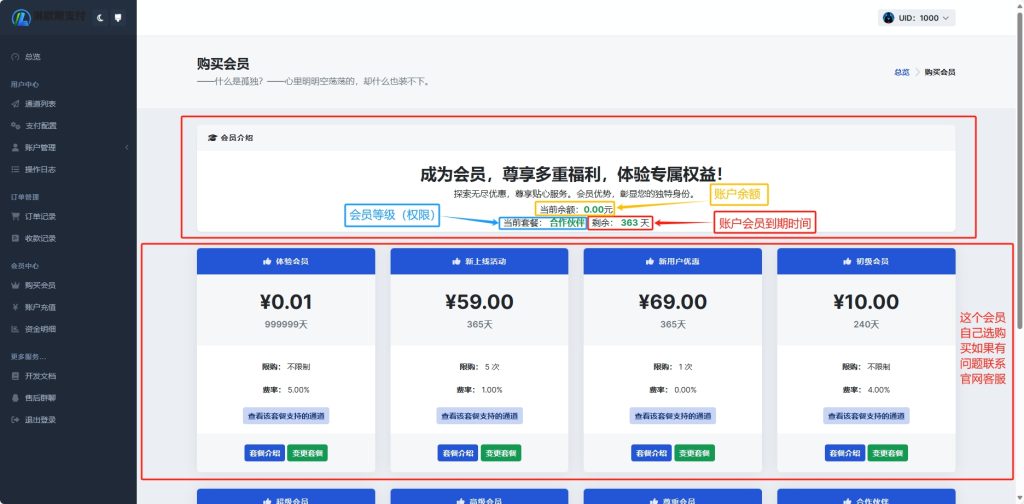The height and width of the screenshot is (504, 1024).
Task: Click the 限购 1 次 text
Action: (673, 367)
